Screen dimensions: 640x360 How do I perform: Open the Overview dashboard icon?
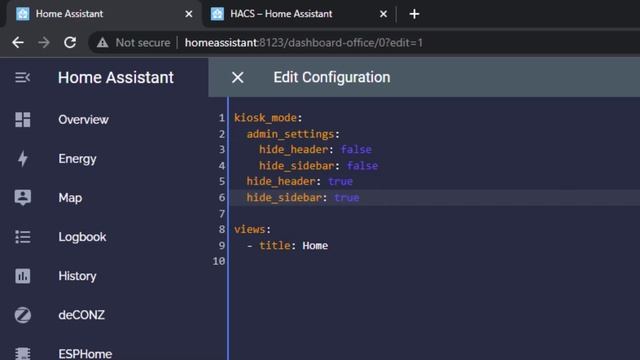pyautogui.click(x=22, y=120)
